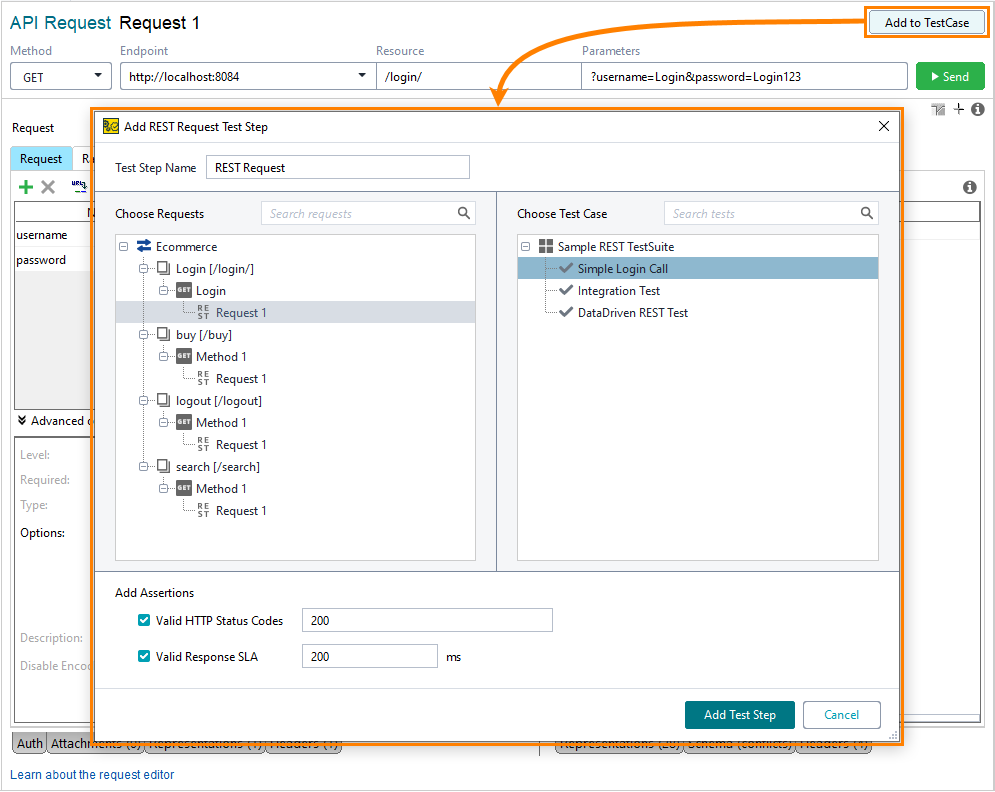Click the URL options icon above parameters
The width and height of the screenshot is (995, 792).
[x=77, y=187]
